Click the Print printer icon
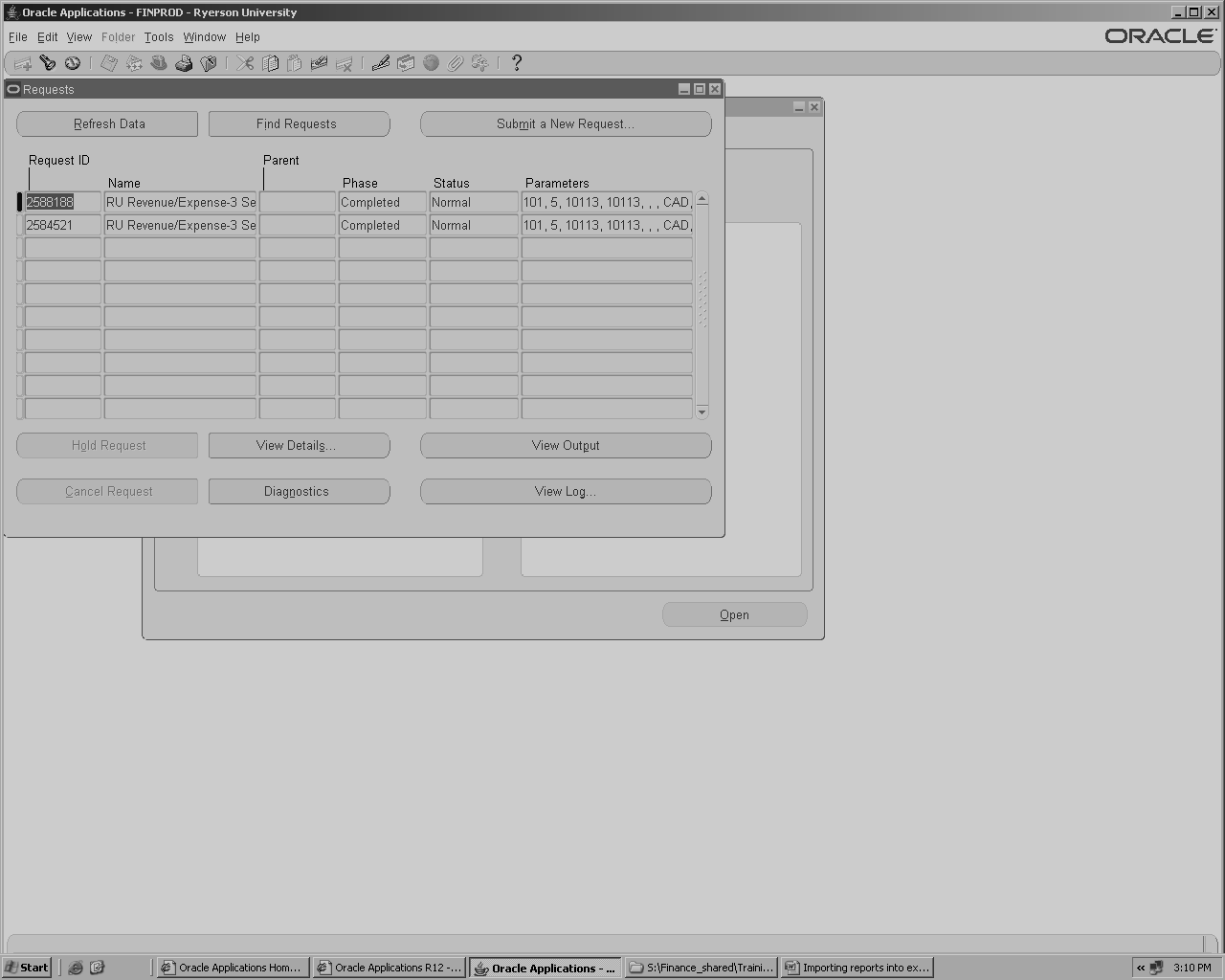This screenshot has width=1225, height=980. [x=184, y=63]
